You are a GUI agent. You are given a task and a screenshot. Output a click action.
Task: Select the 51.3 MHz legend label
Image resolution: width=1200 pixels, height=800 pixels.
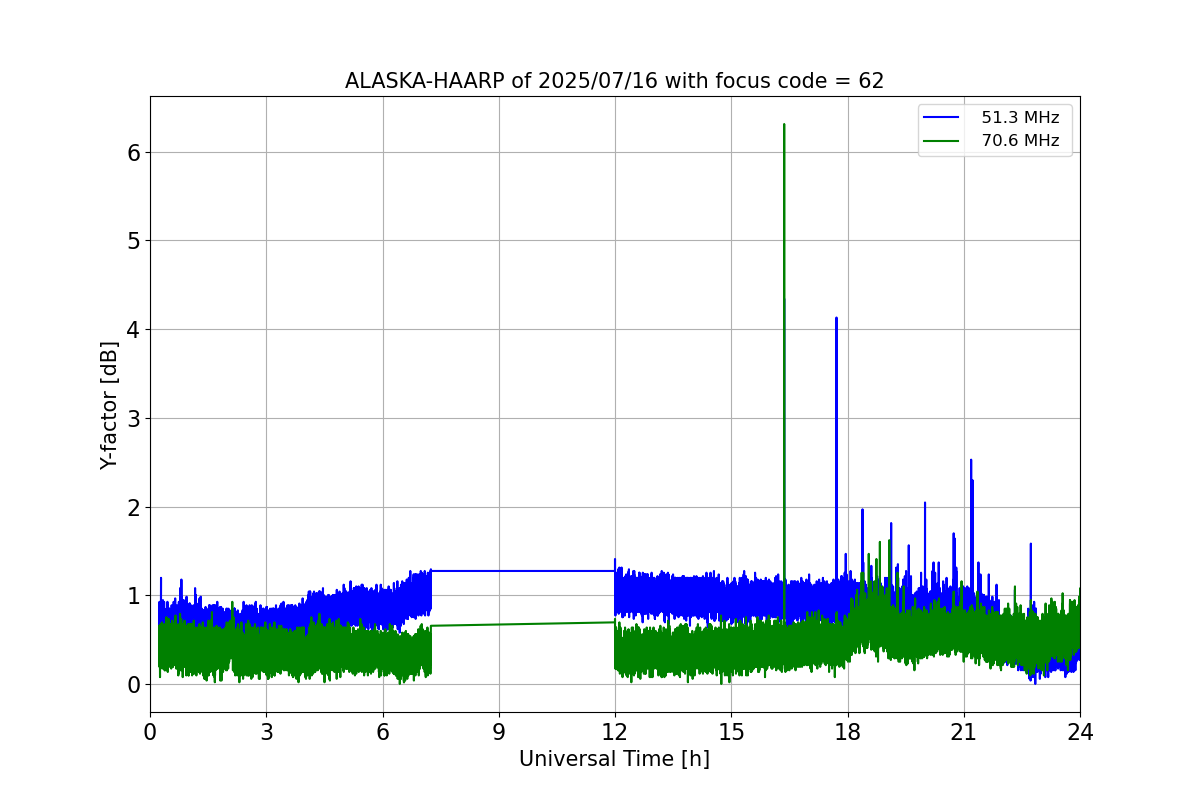[x=1020, y=118]
